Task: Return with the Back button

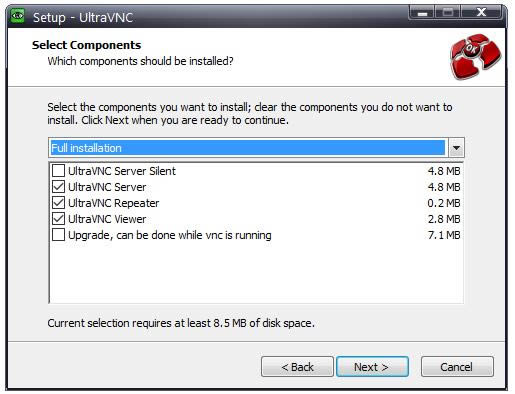Action: (297, 367)
